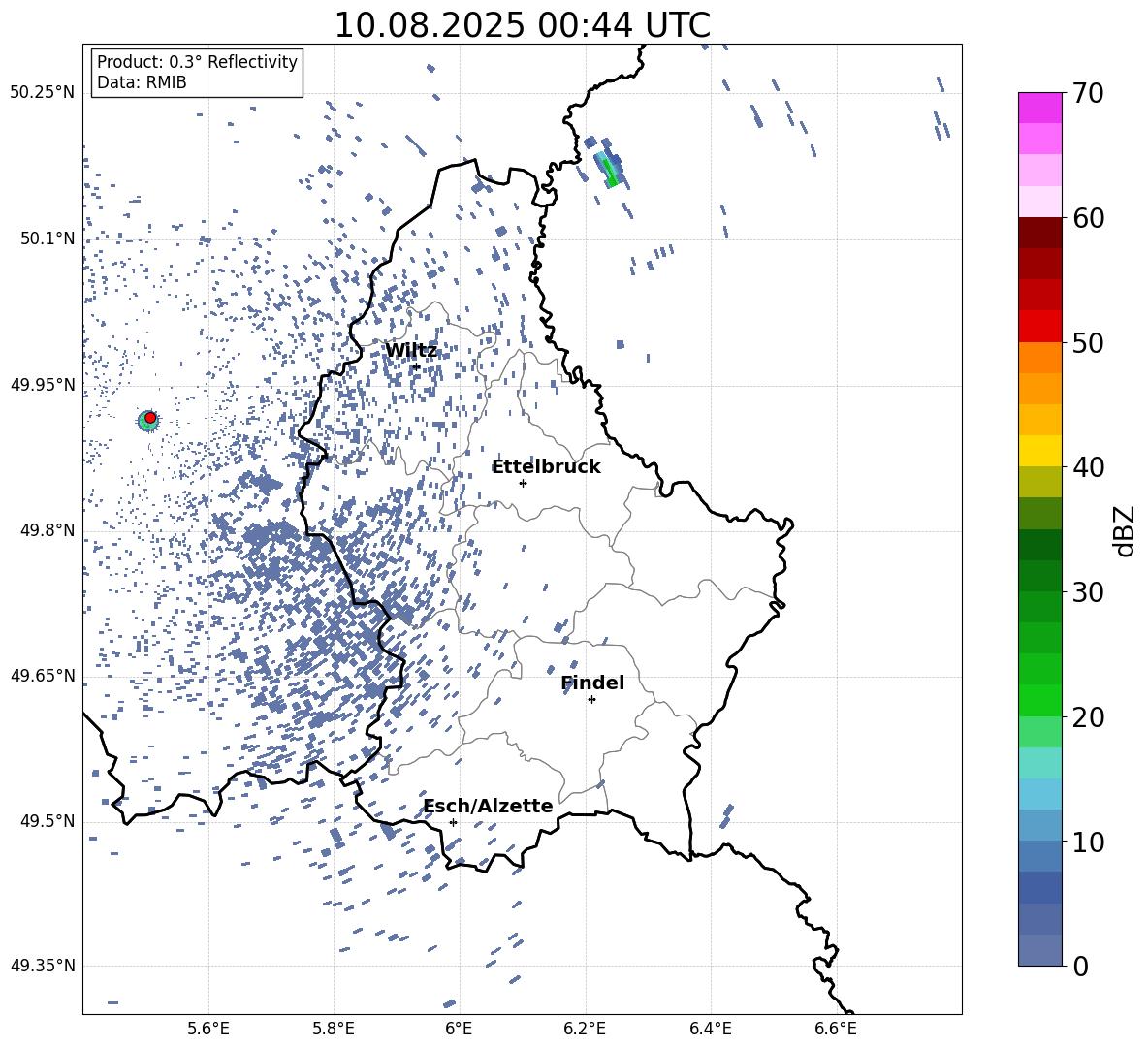
Task: Click the '50.1°N' latitude label
Action: tap(48, 238)
